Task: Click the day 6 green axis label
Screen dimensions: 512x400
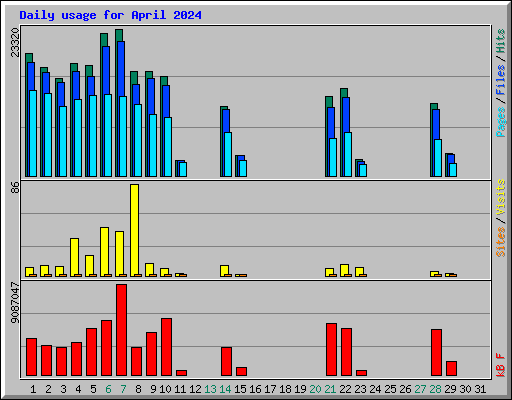Action: pos(108,389)
